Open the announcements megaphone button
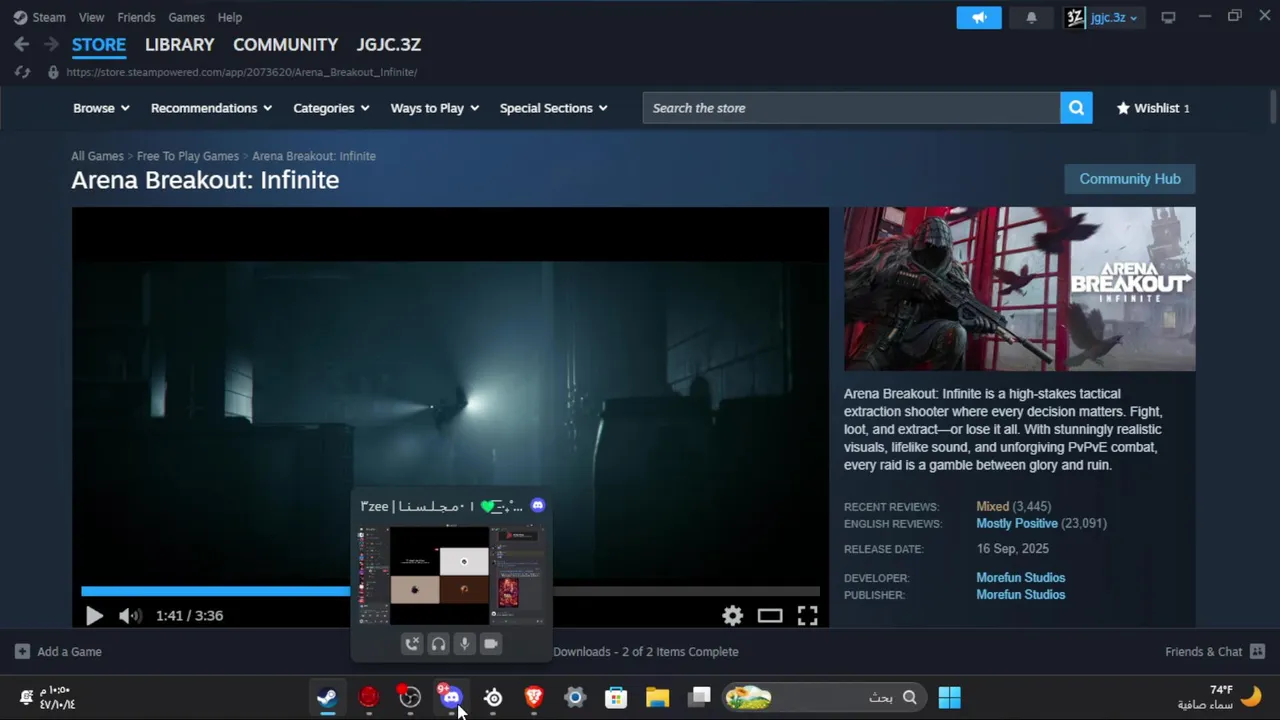The width and height of the screenshot is (1280, 720). click(x=979, y=17)
